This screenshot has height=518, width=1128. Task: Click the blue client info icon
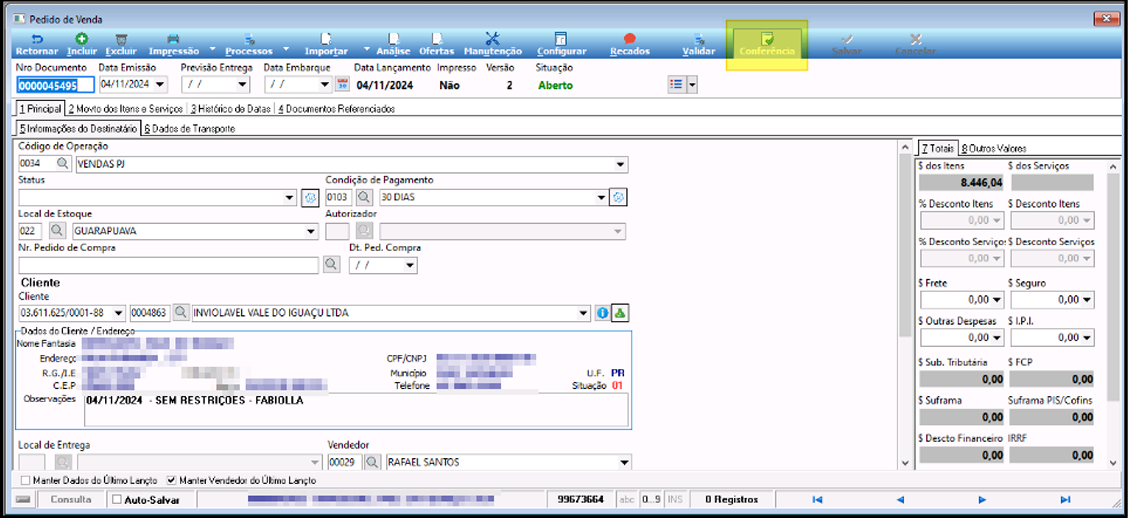pos(602,313)
